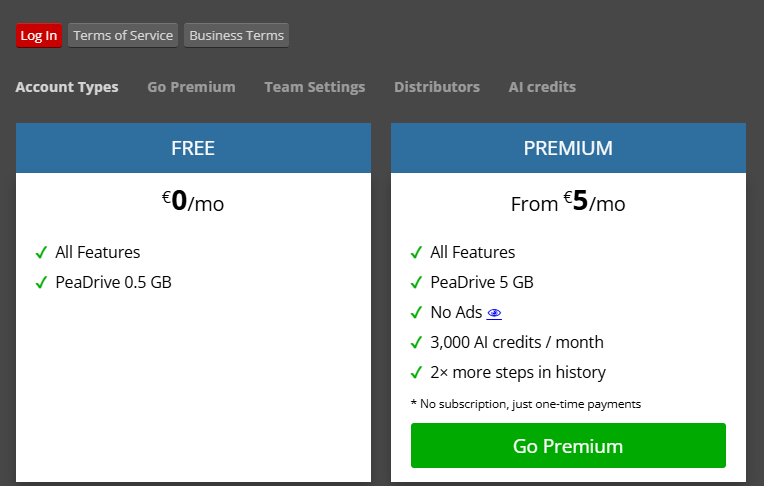Click the red Log In button
Screen dimensions: 764x486
click(x=39, y=36)
